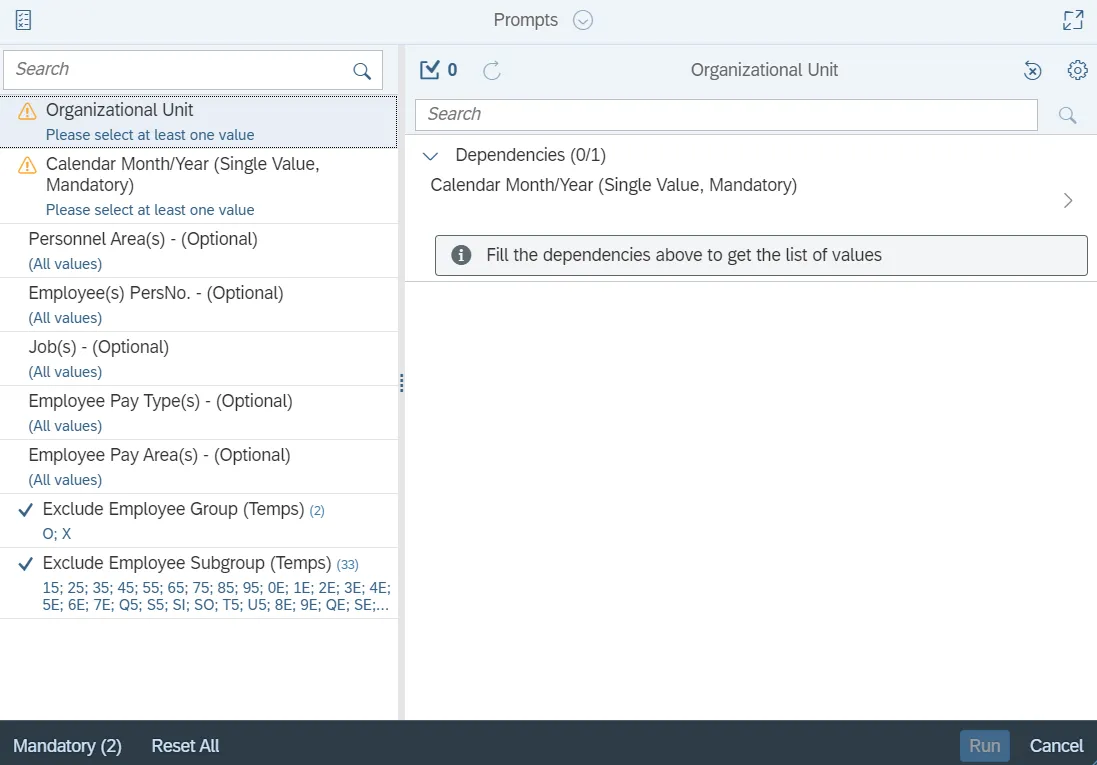Viewport: 1097px width, 765px height.
Task: Click Exclude Employee Group (Temps) checkmark
Action: coord(27,510)
